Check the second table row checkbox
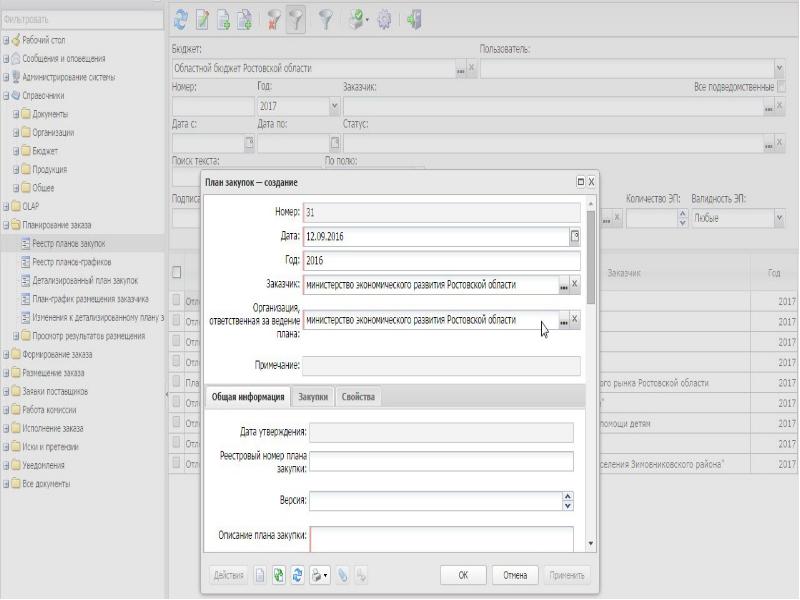 (x=177, y=320)
